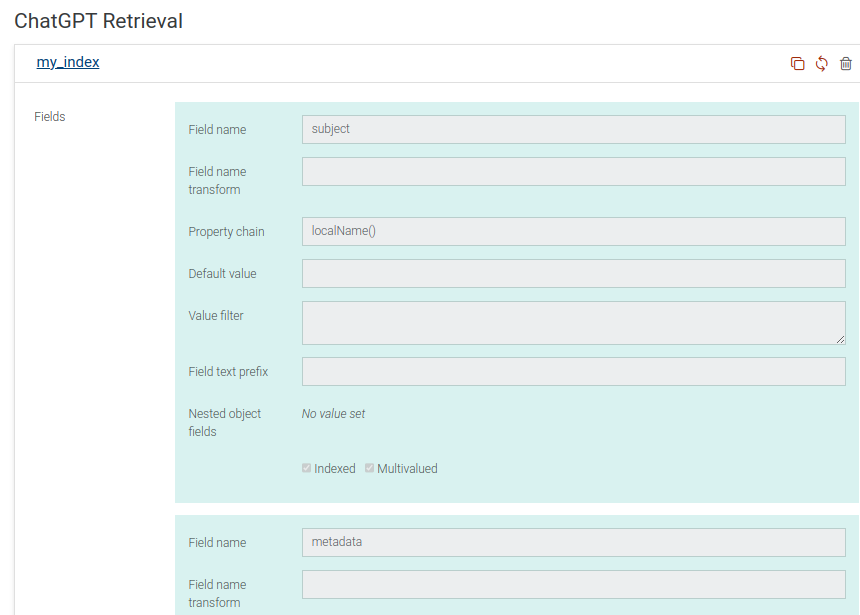Click the Property chain input with localName()
Image resolution: width=860 pixels, height=615 pixels.
coord(574,232)
